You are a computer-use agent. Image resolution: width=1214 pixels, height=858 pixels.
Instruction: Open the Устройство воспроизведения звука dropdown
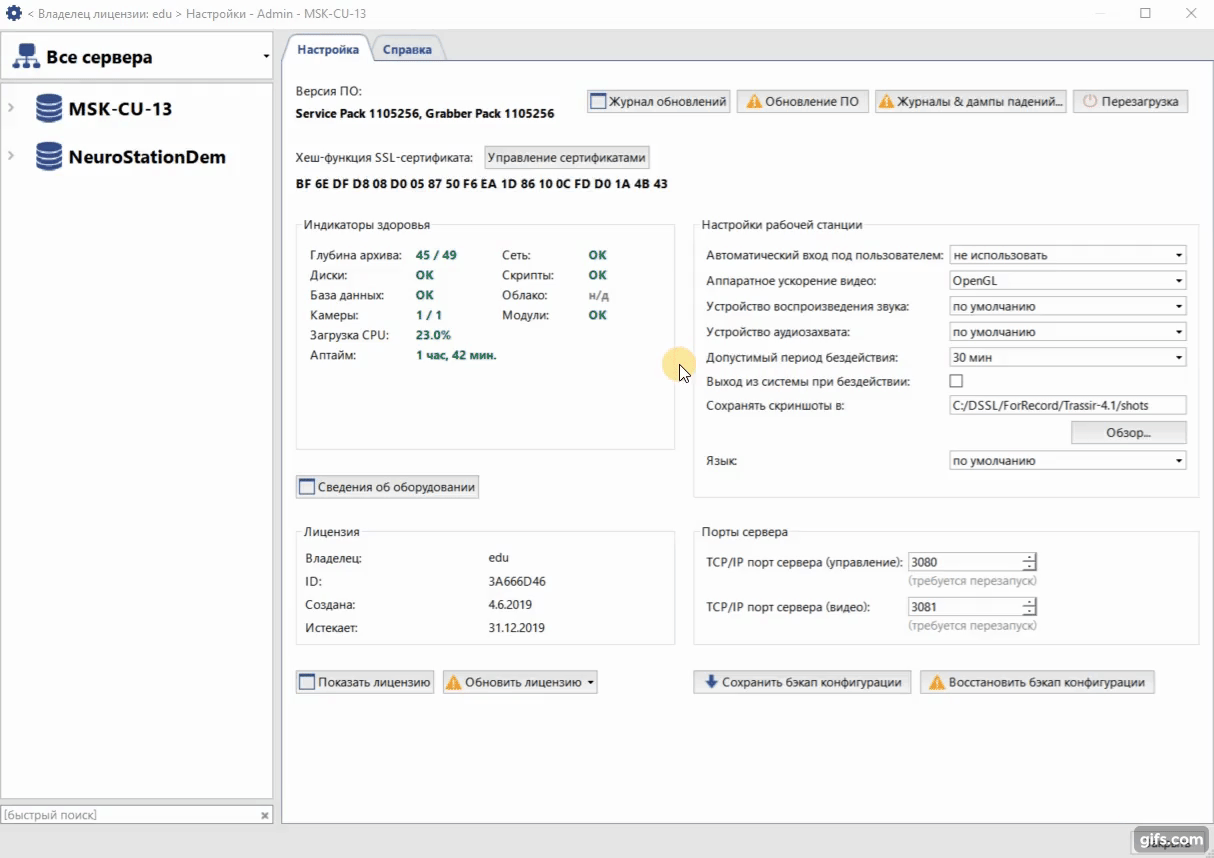[x=1067, y=306]
